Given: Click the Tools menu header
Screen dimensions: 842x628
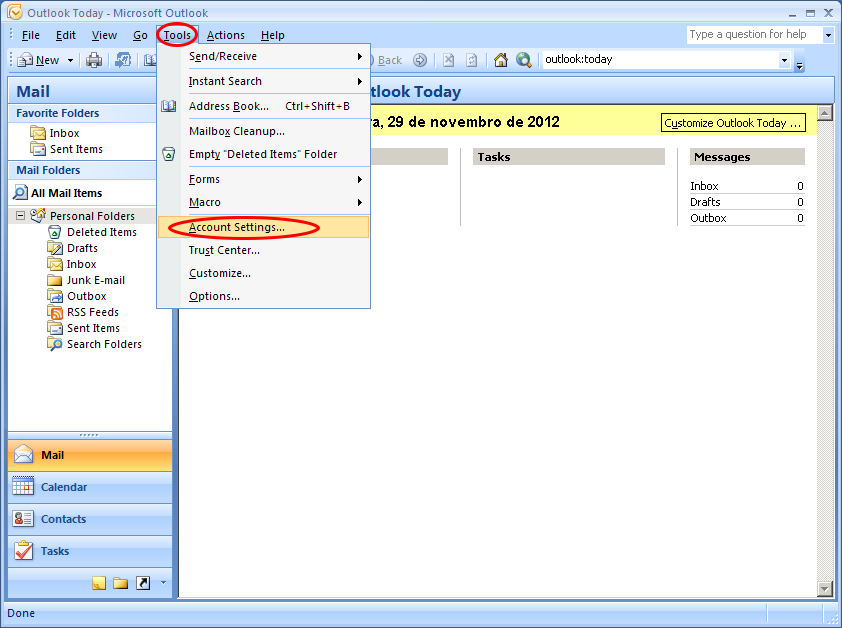Looking at the screenshot, I should coord(177,35).
